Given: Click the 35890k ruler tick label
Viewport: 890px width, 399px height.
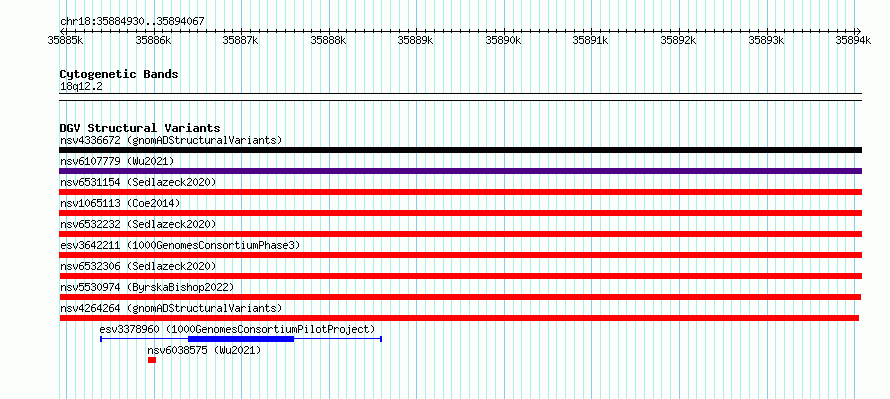Looking at the screenshot, I should pos(504,40).
